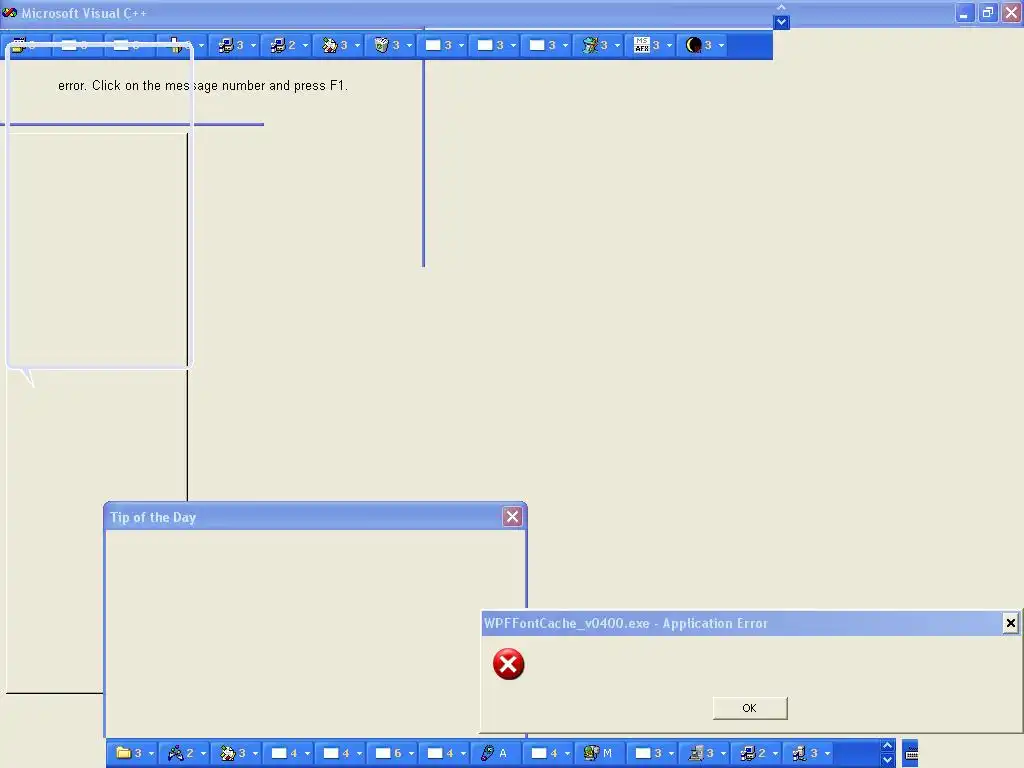This screenshot has width=1024, height=768.
Task: Click the Microsoft Visual C++ title bar icon
Action: pyautogui.click(x=10, y=12)
